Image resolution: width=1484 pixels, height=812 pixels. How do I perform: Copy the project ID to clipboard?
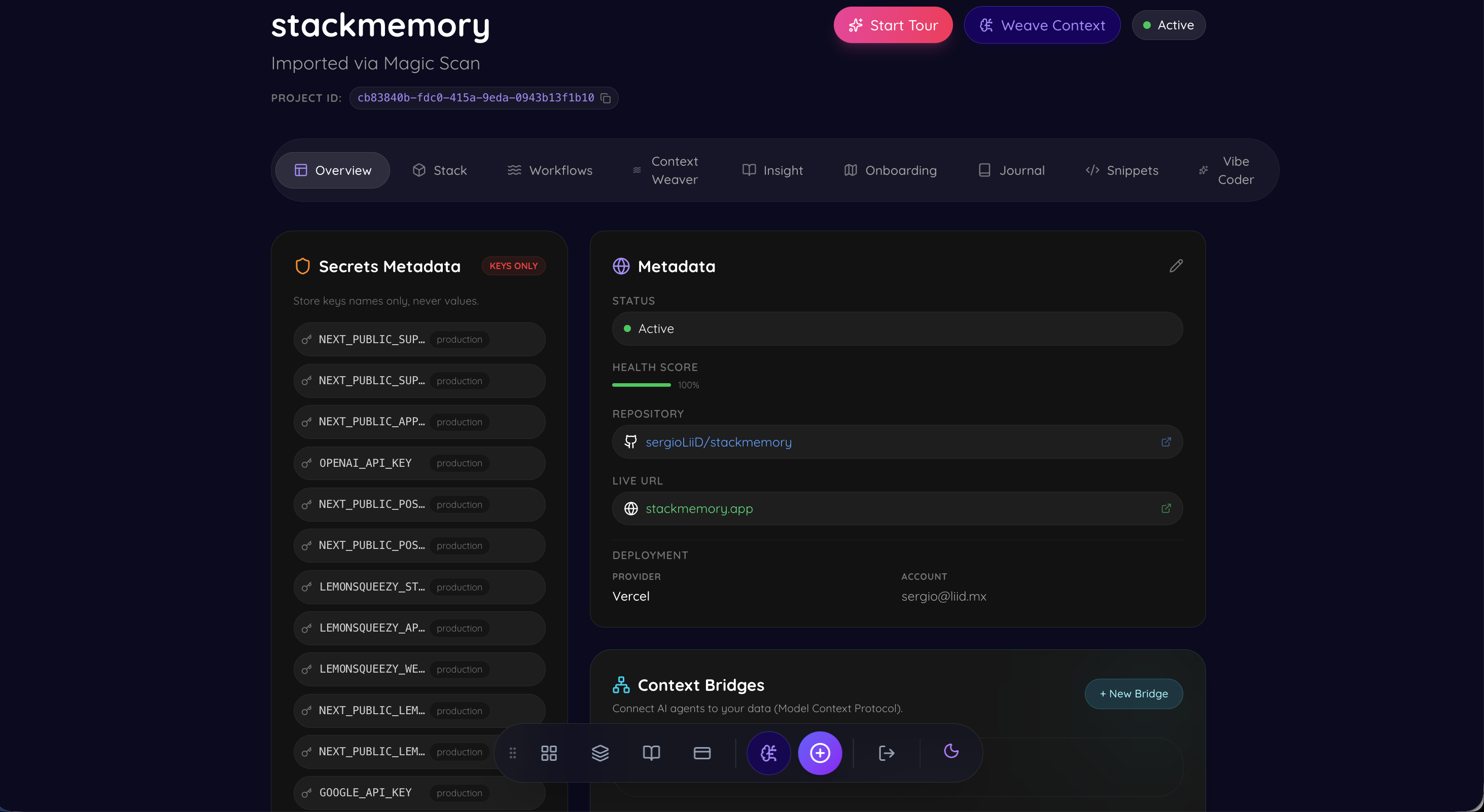(606, 98)
